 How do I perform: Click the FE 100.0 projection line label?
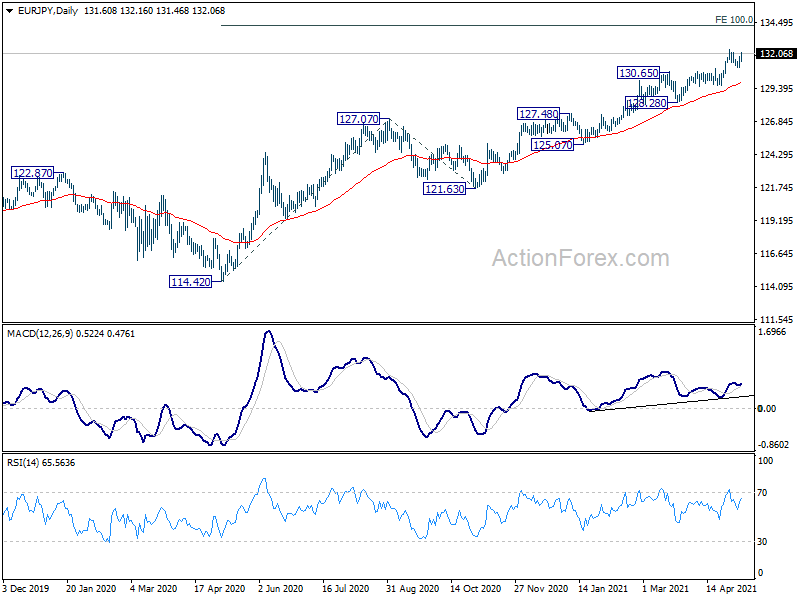[734, 19]
